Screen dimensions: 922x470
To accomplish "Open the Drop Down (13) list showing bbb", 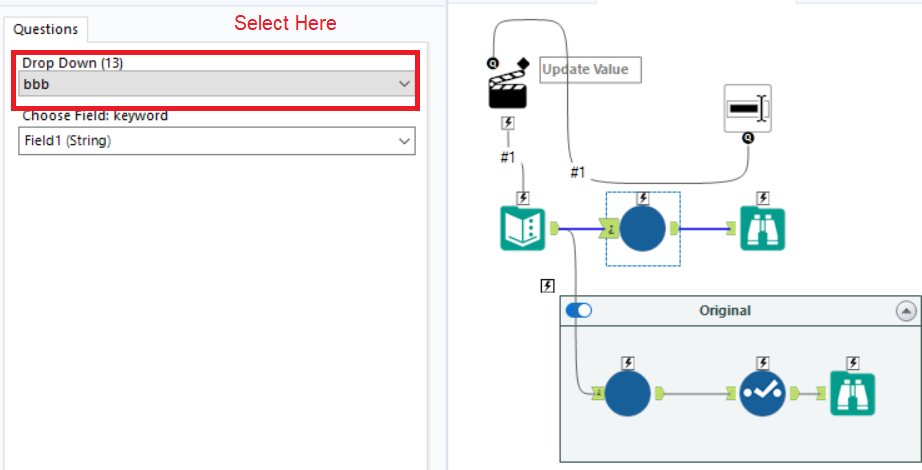I will click(217, 84).
